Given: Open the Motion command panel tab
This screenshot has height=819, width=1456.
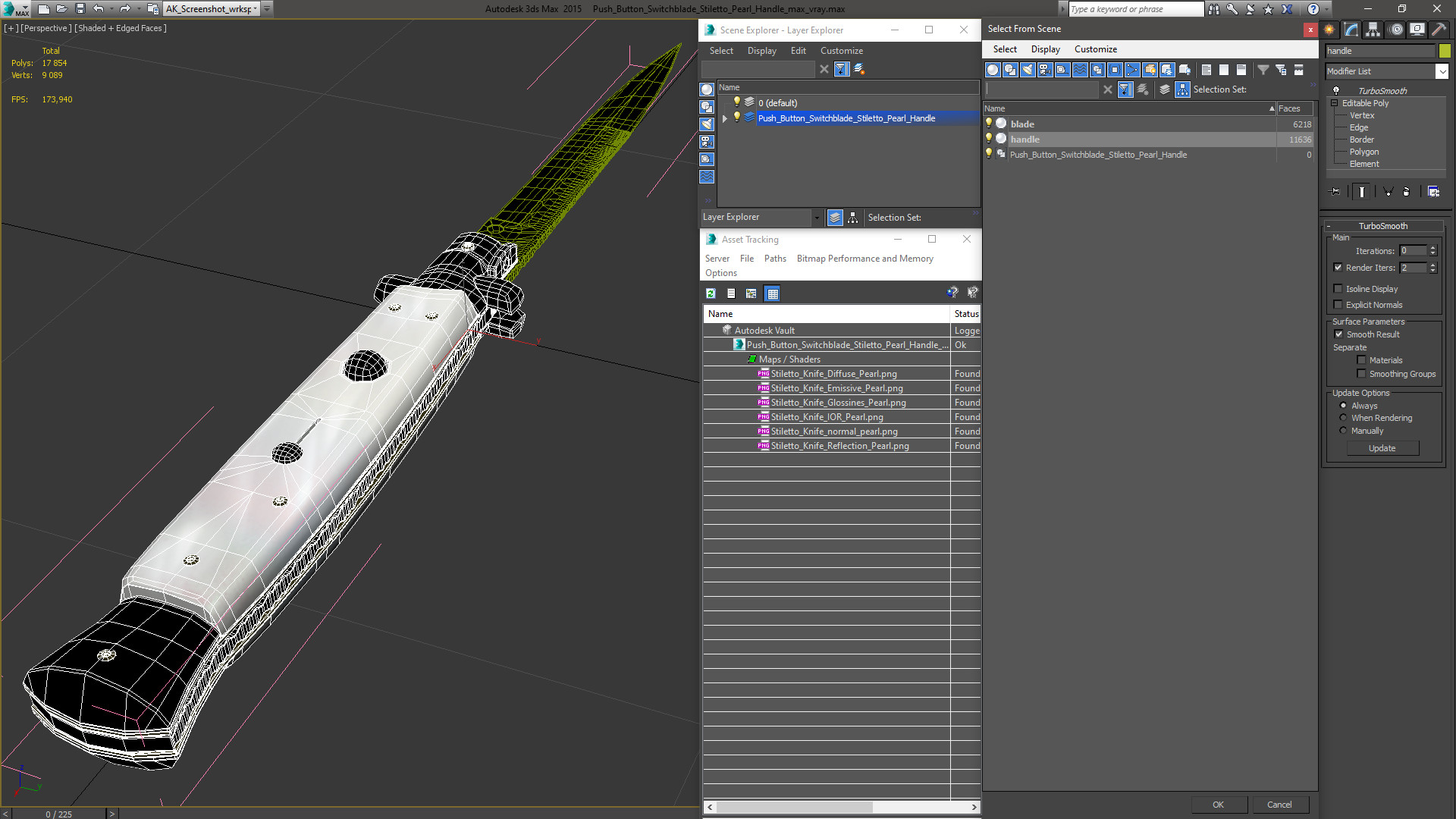Looking at the screenshot, I should tap(1396, 30).
